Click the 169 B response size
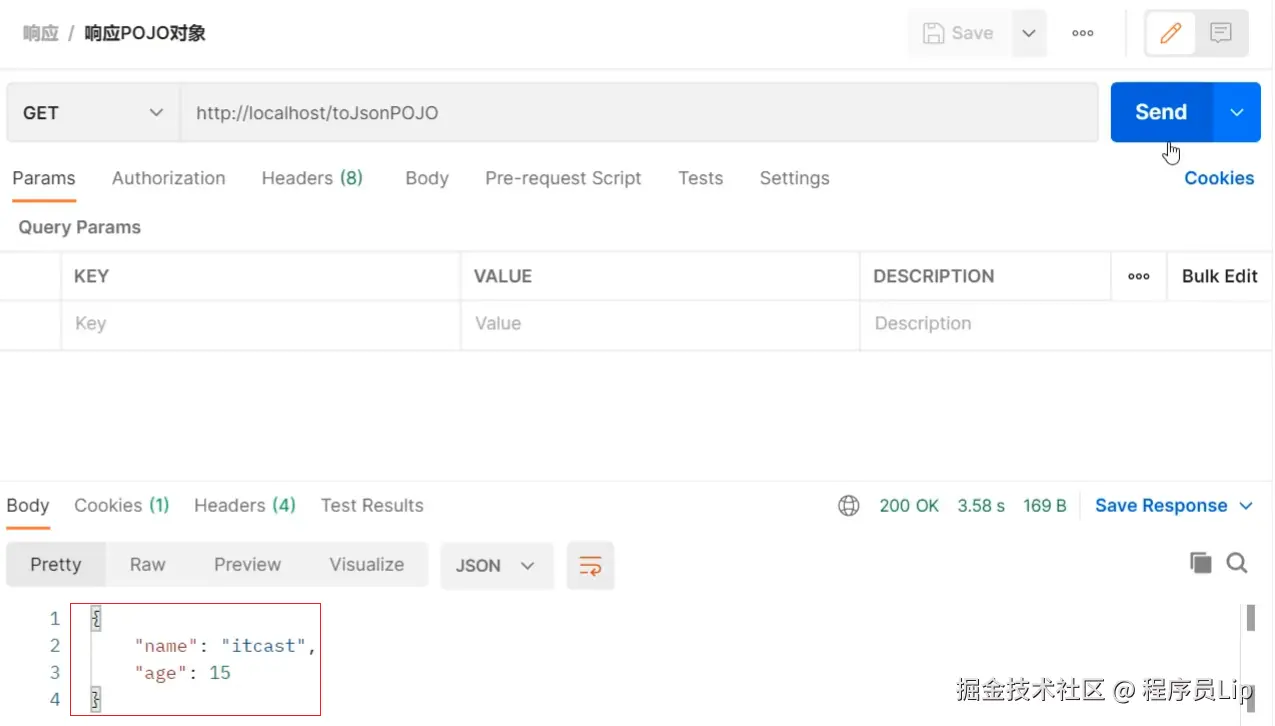The image size is (1275, 726). point(1045,506)
